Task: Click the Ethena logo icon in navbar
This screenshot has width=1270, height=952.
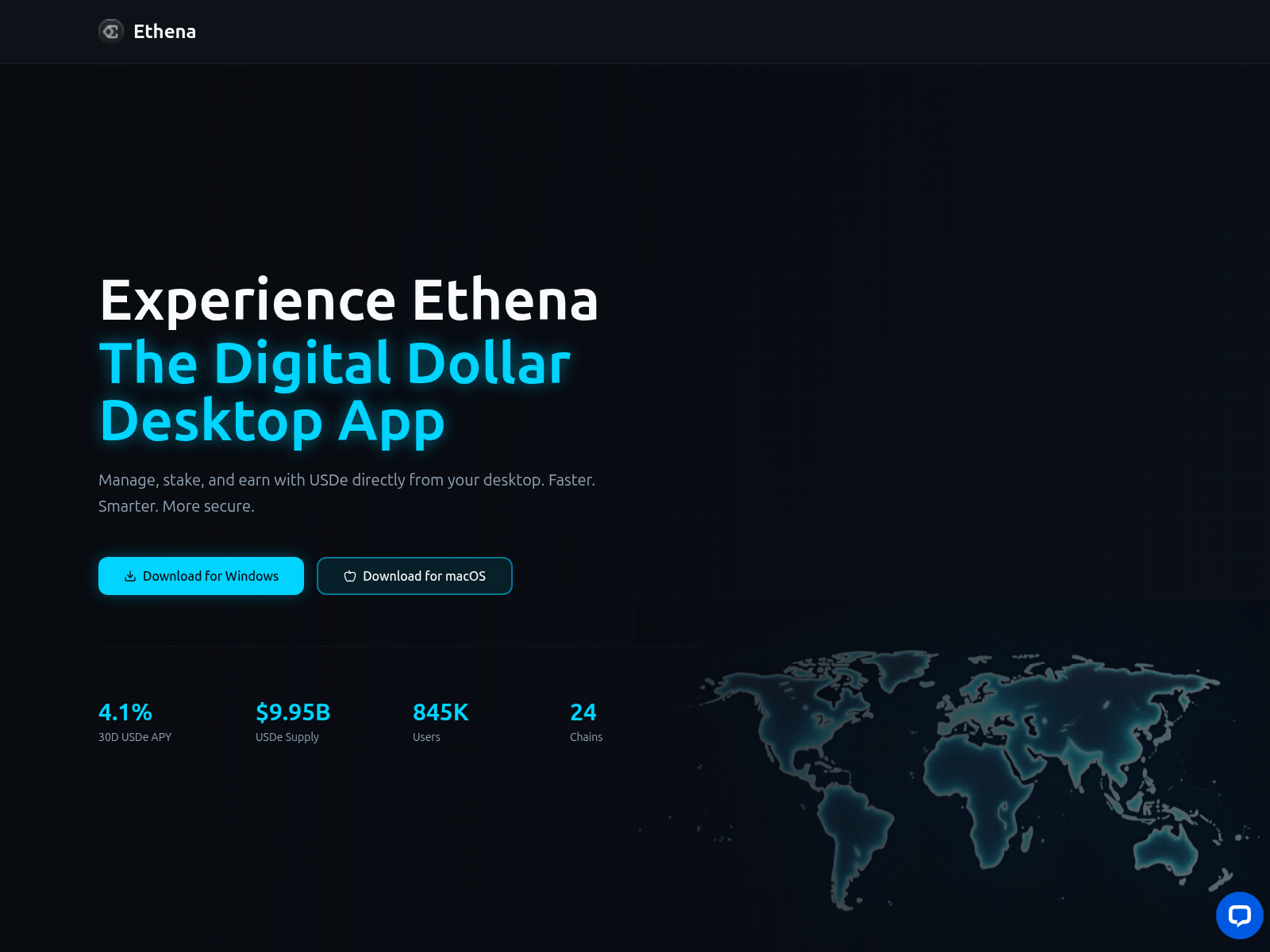Action: tap(112, 32)
